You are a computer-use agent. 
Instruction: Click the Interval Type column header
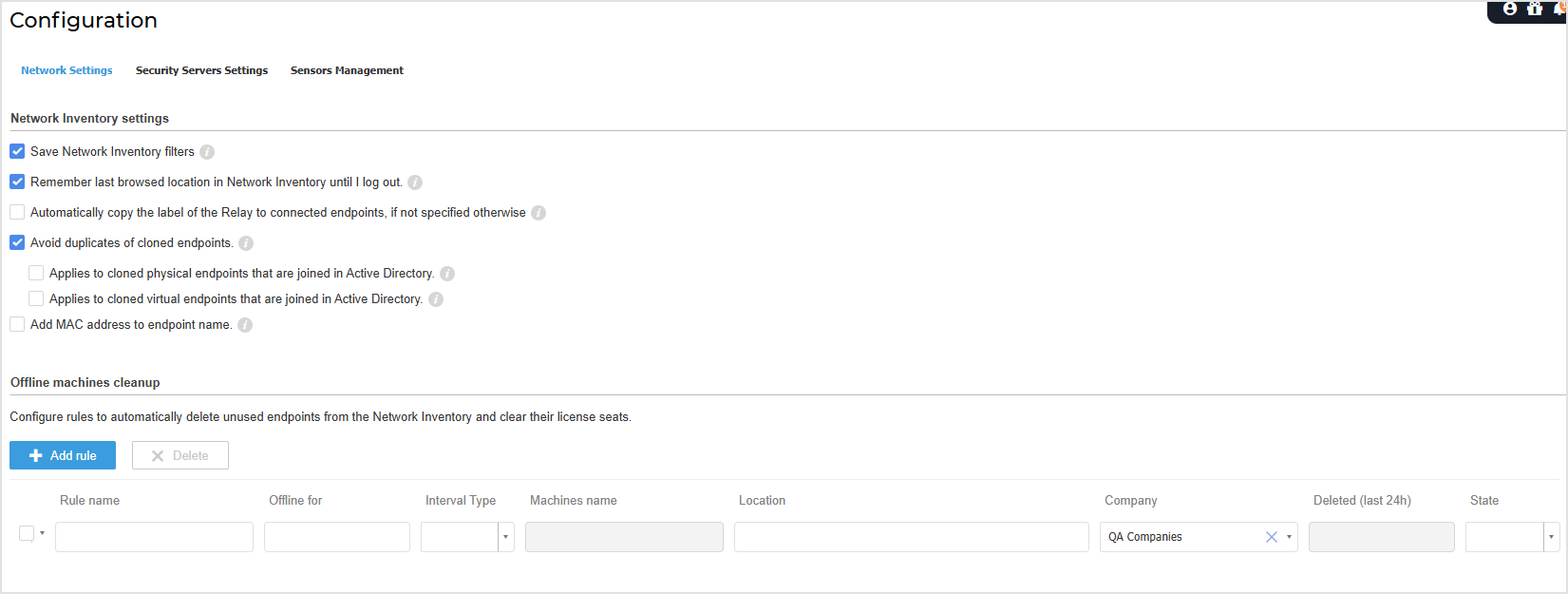(461, 501)
